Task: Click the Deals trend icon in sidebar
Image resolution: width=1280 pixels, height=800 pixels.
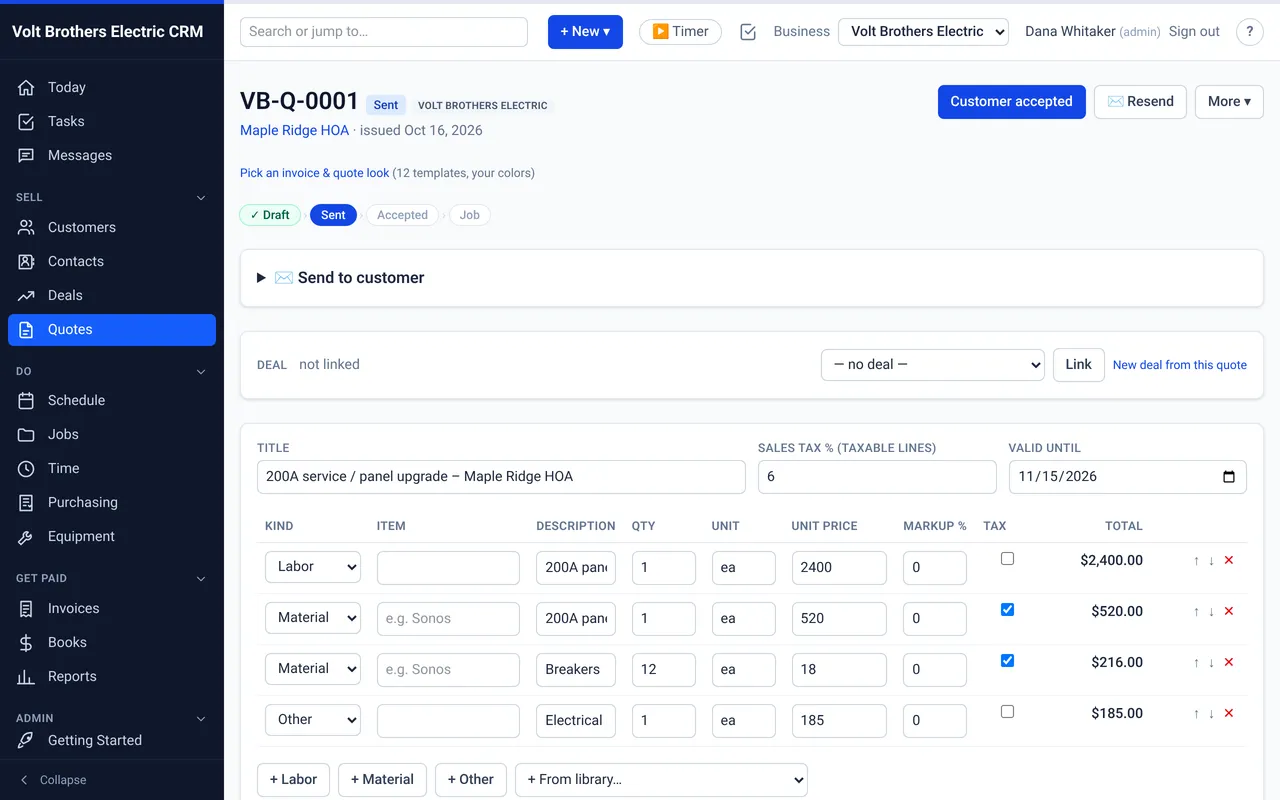Action: point(27,296)
